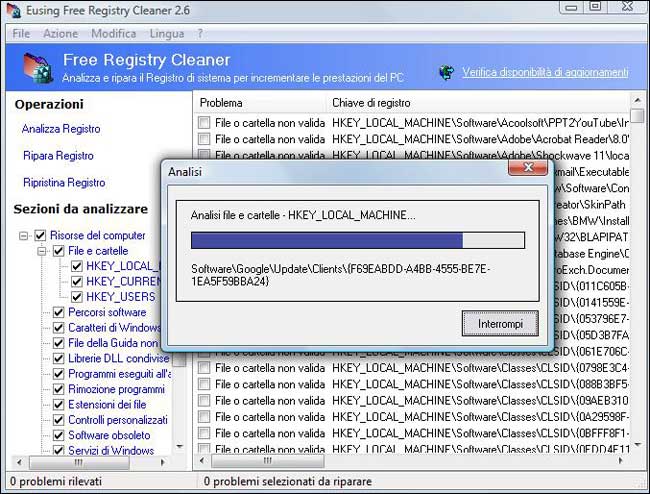Screen dimensions: 650x494
Task: Close the Analisi dialog with red X
Action: point(527,169)
